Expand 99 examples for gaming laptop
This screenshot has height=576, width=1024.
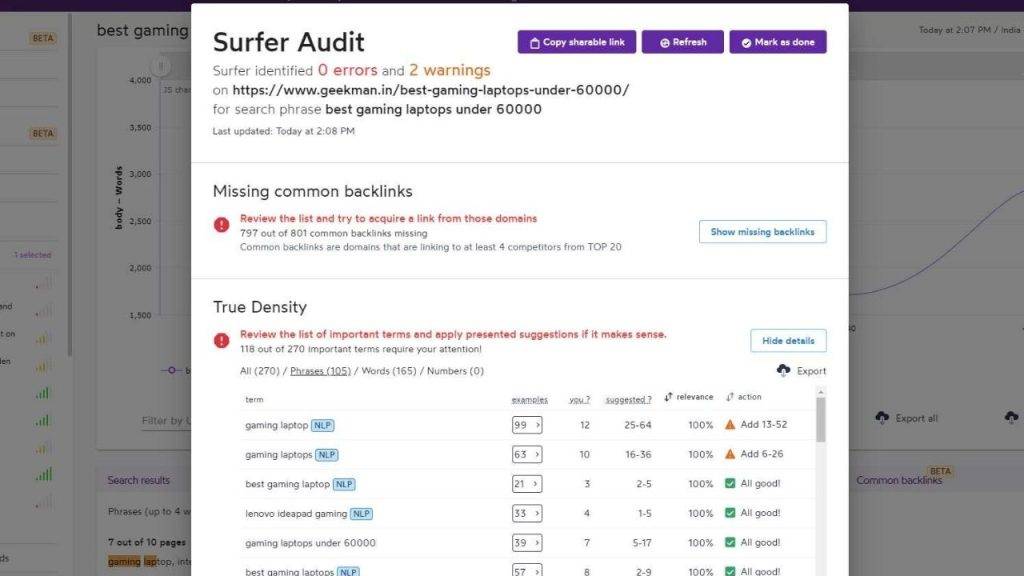click(527, 425)
